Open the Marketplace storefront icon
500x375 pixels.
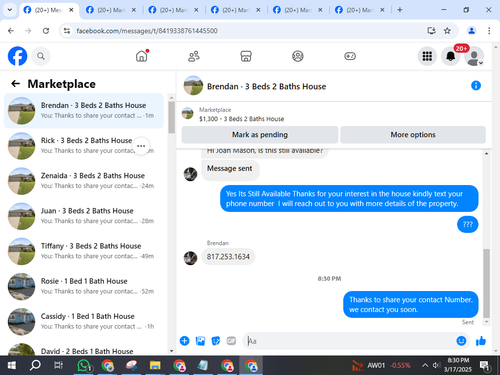tap(246, 56)
